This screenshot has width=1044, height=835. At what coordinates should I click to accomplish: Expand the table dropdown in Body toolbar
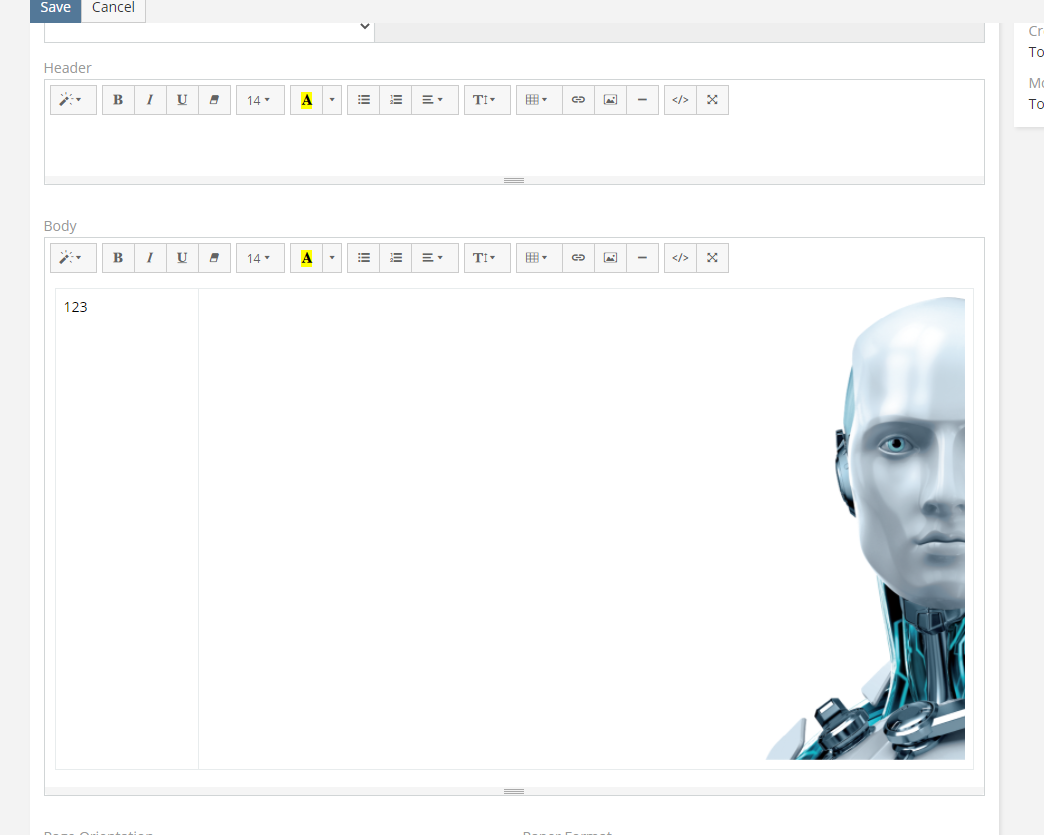click(538, 258)
